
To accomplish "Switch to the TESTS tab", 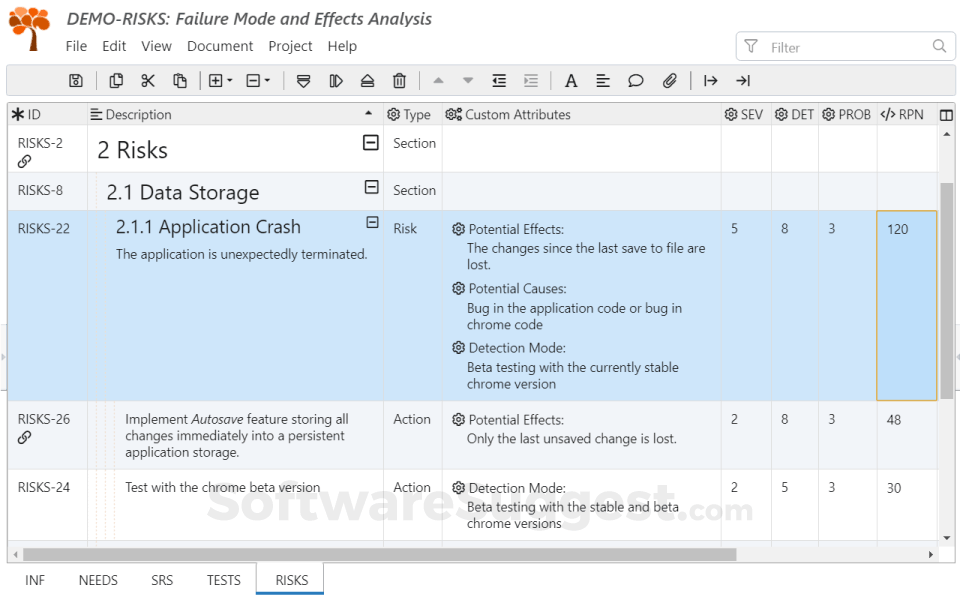I will pos(224,580).
